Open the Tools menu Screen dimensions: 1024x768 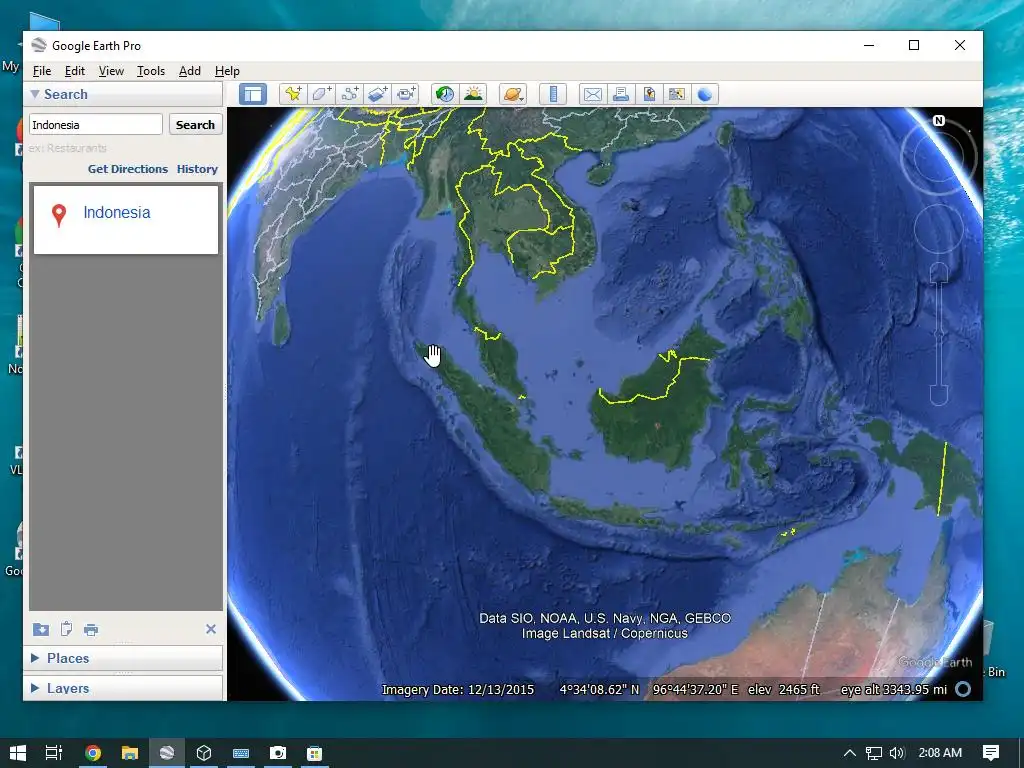151,71
